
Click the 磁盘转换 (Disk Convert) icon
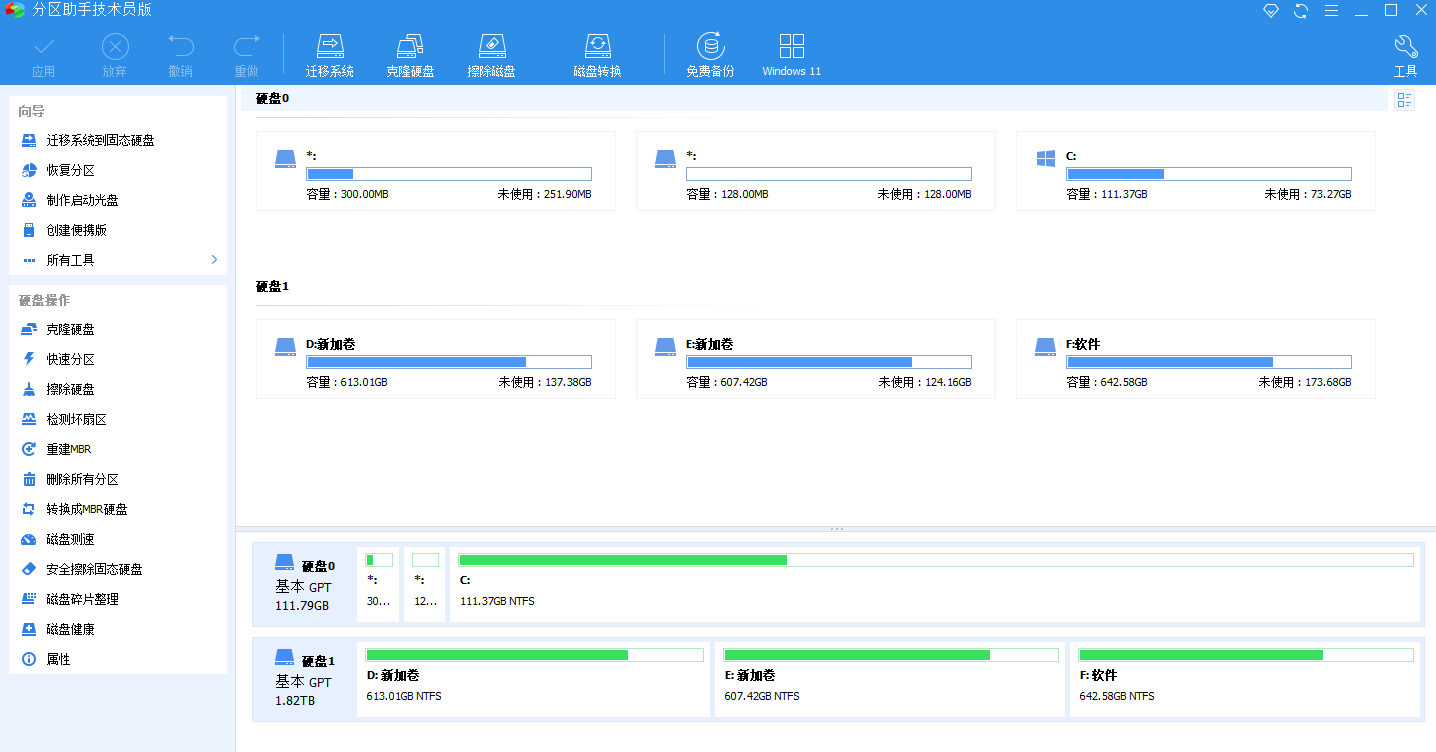598,53
